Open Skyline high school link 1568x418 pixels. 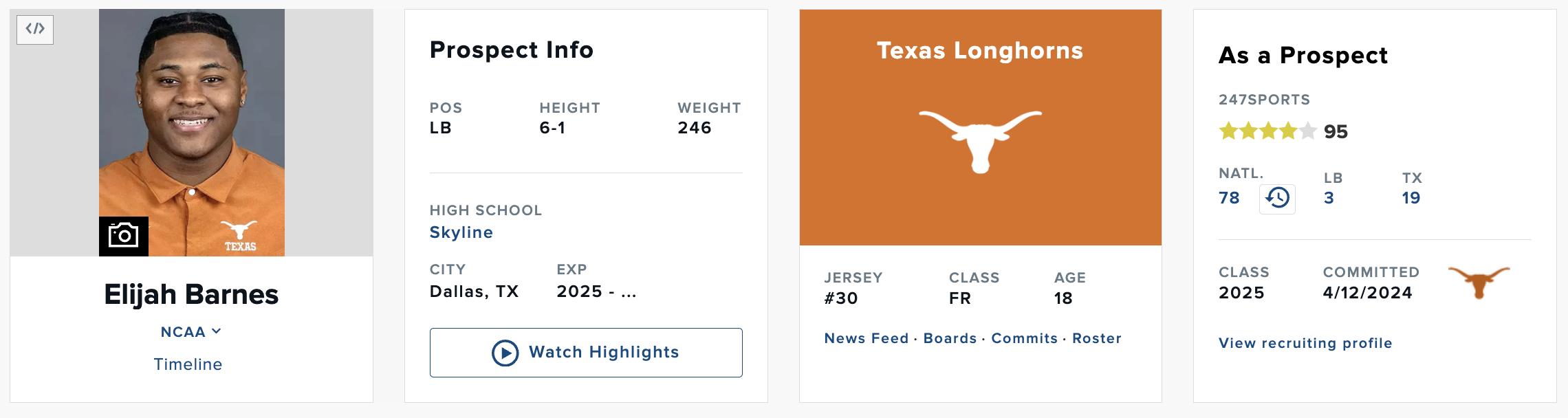pos(461,232)
